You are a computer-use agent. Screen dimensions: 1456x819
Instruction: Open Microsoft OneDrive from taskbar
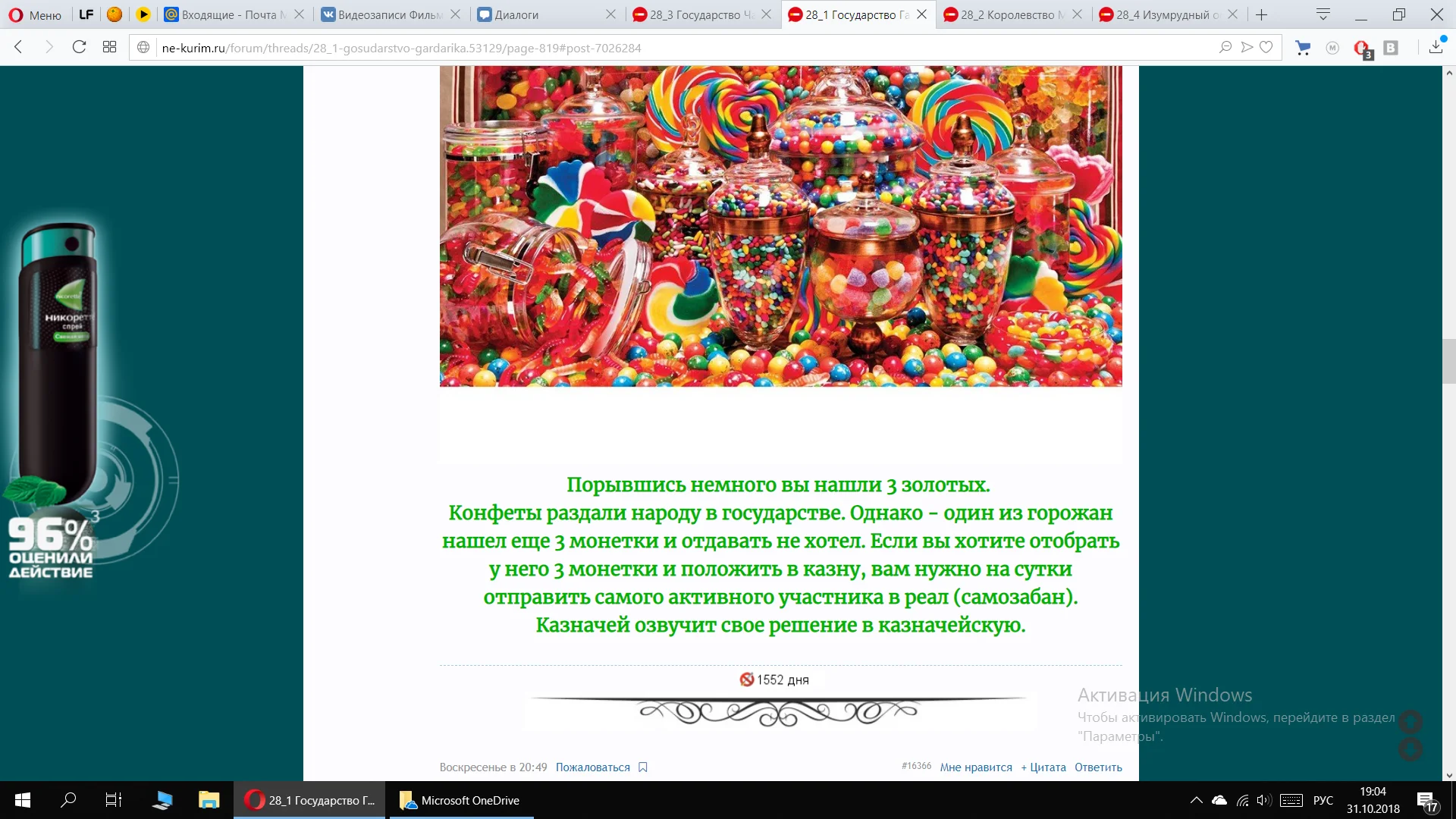(x=461, y=800)
